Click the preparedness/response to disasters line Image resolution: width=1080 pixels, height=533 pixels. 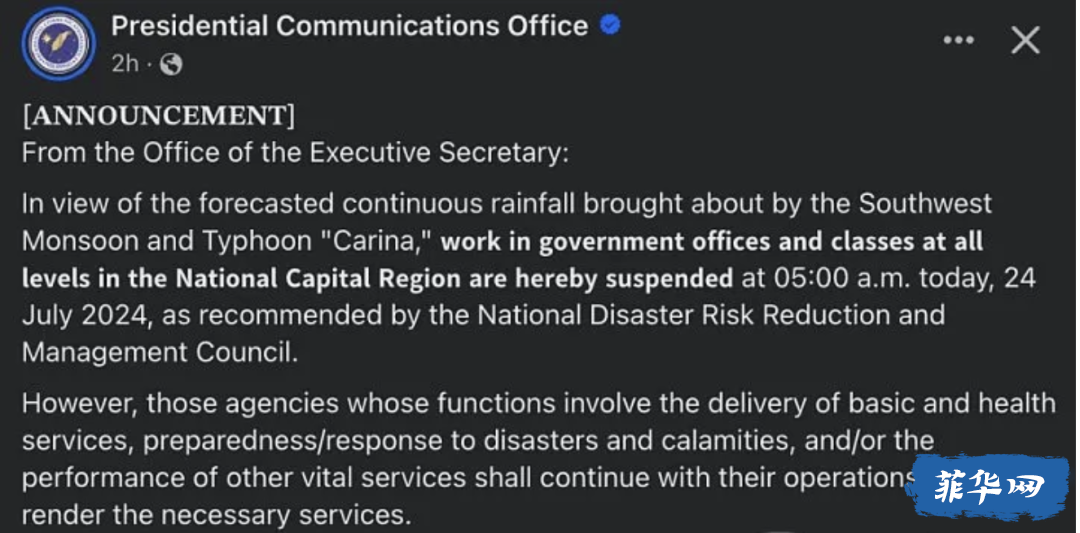[478, 440]
